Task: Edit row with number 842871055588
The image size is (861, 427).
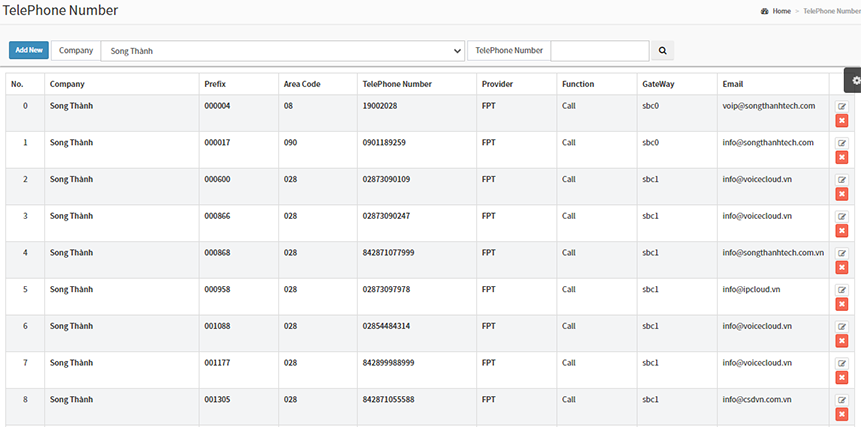Action: click(x=841, y=400)
